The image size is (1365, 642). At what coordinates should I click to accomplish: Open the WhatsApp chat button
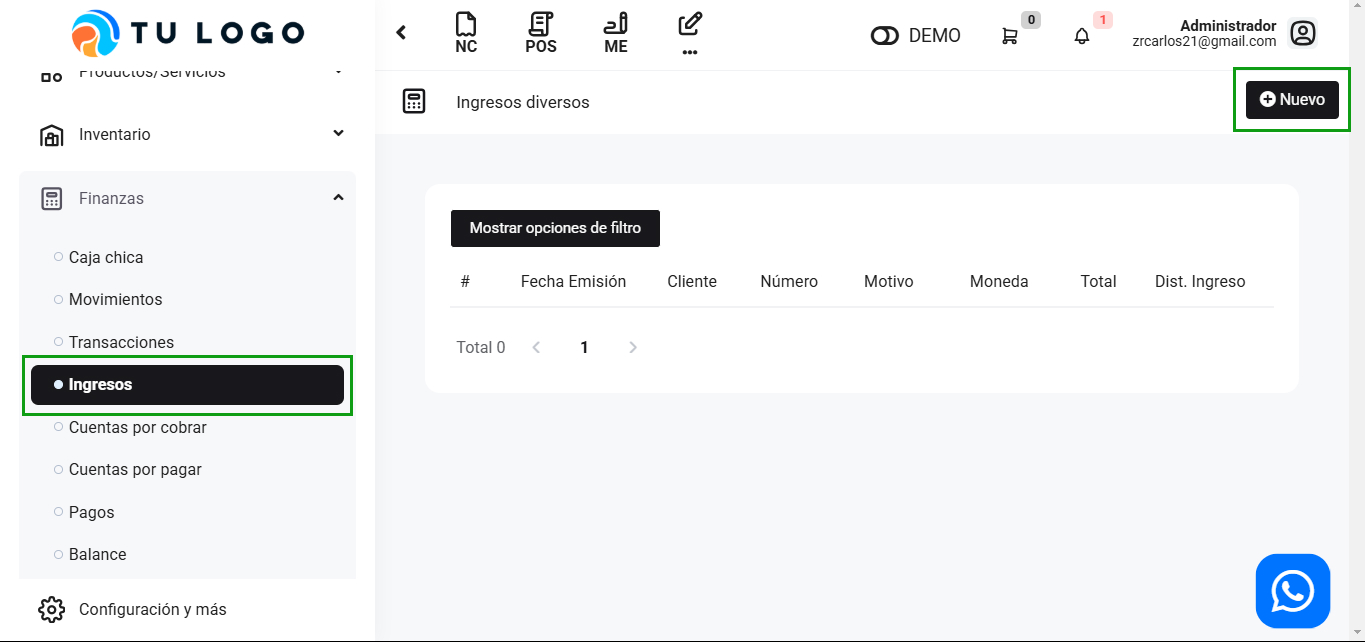click(x=1292, y=591)
